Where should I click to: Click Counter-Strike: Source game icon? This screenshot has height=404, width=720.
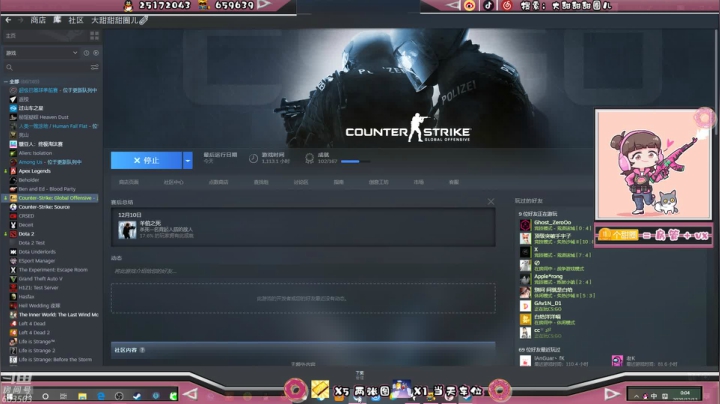13,207
